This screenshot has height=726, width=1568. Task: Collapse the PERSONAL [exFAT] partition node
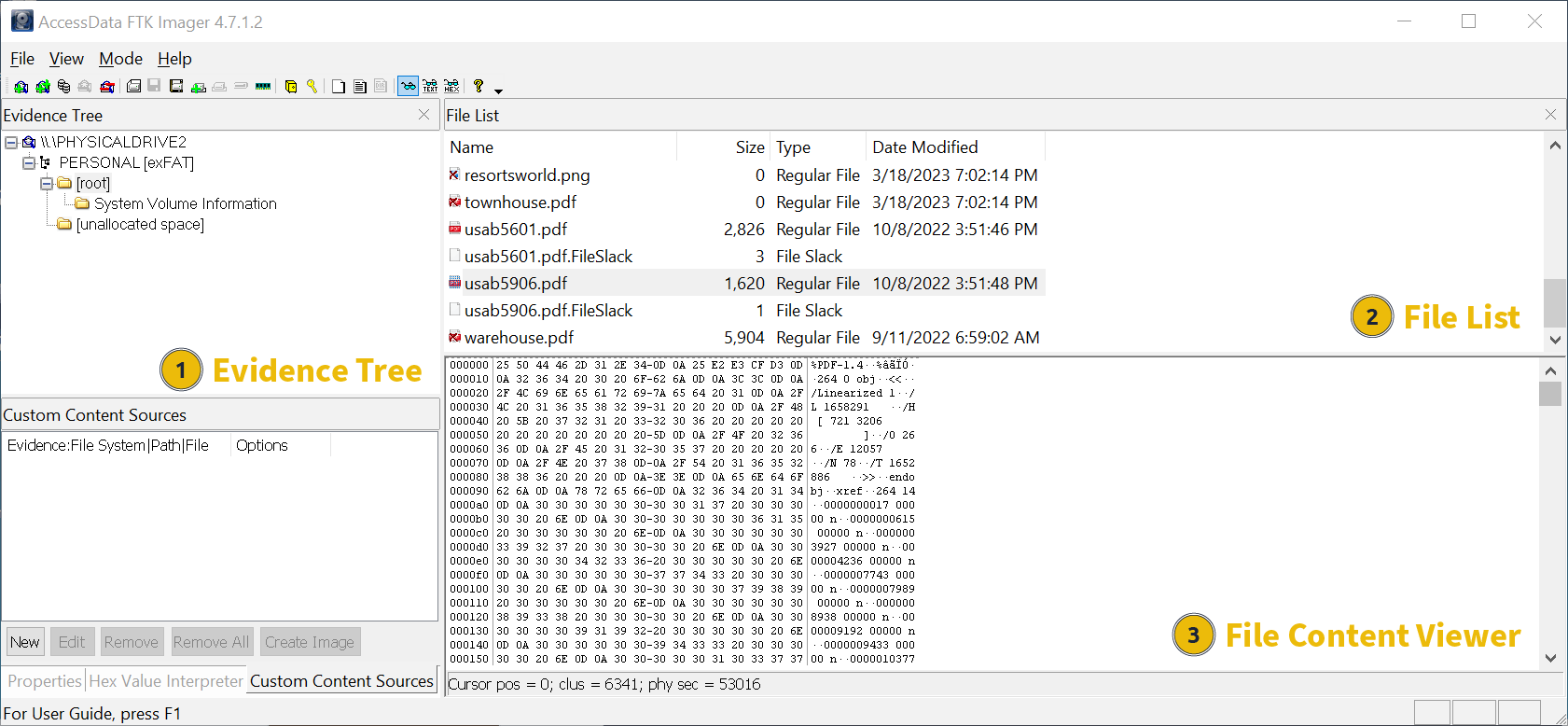pyautogui.click(x=29, y=163)
